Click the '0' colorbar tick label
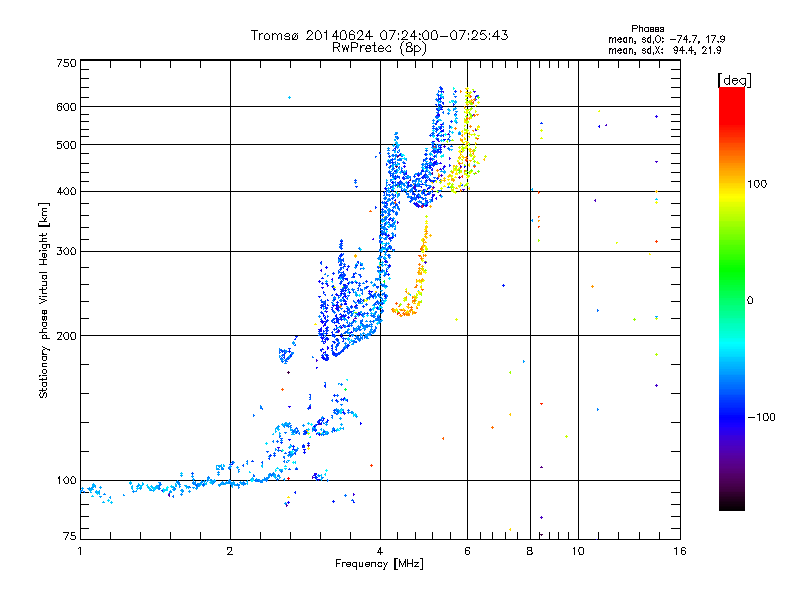 [x=749, y=301]
